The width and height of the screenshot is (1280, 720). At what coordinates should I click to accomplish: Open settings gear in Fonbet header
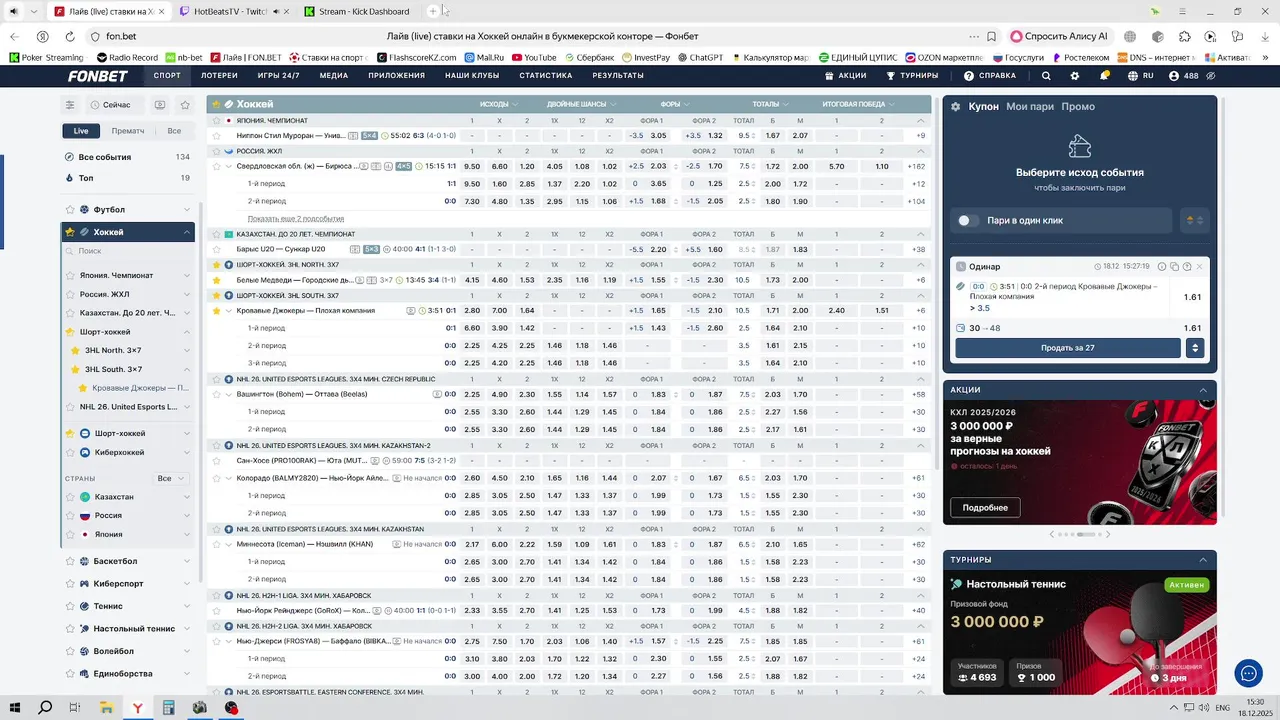pos(1075,76)
